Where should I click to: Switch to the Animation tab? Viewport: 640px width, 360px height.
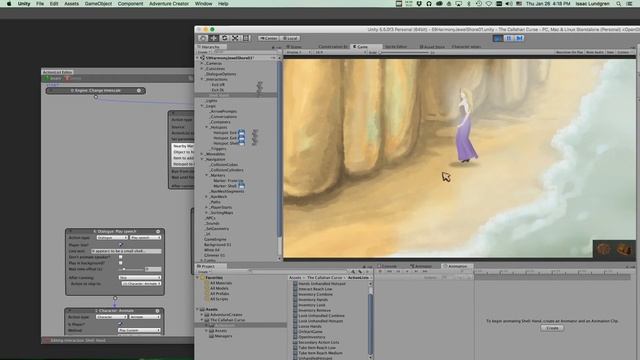[457, 266]
